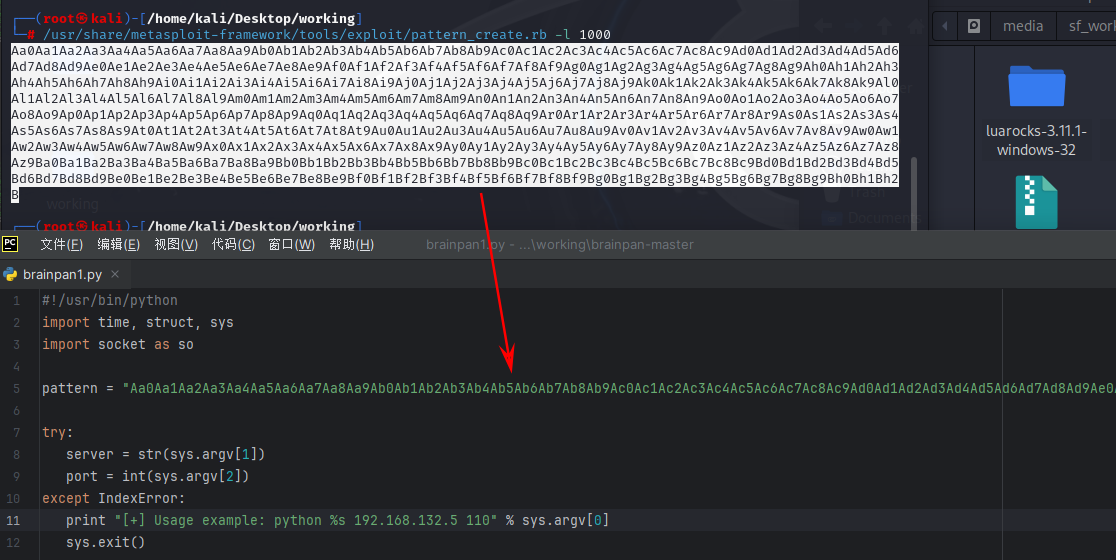
Task: Open PyCharm 文件(F) menu
Action: 61,245
